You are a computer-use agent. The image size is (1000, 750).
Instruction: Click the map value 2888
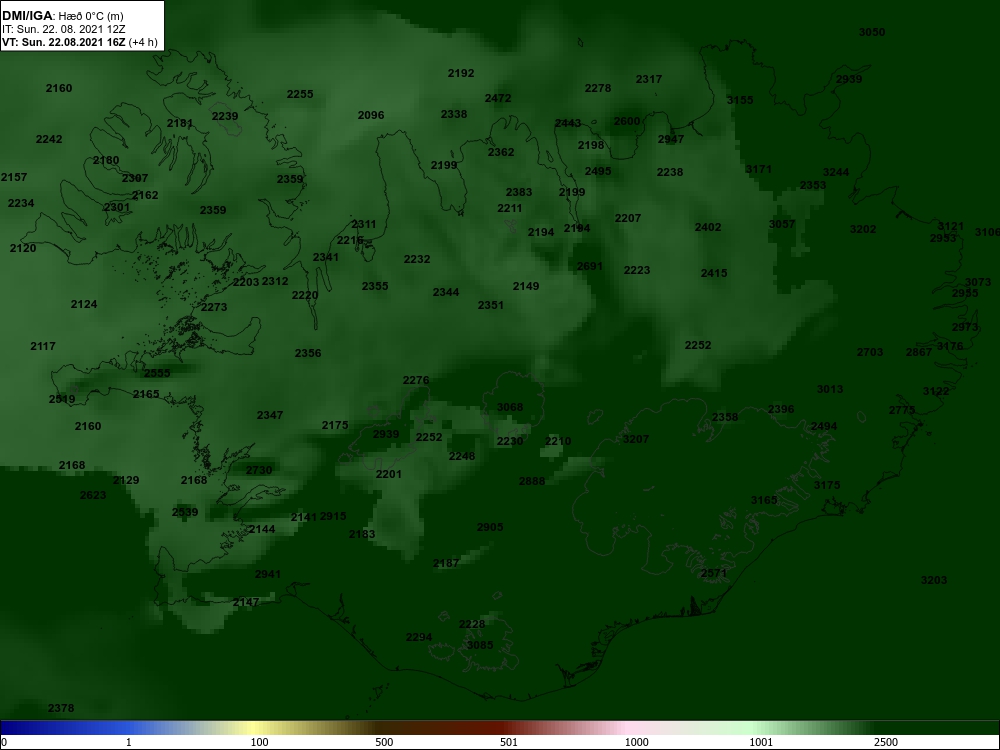(x=532, y=482)
